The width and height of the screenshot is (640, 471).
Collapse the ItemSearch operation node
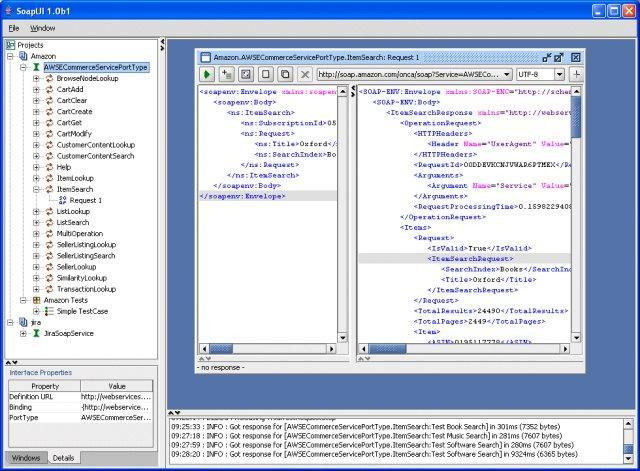click(x=36, y=189)
